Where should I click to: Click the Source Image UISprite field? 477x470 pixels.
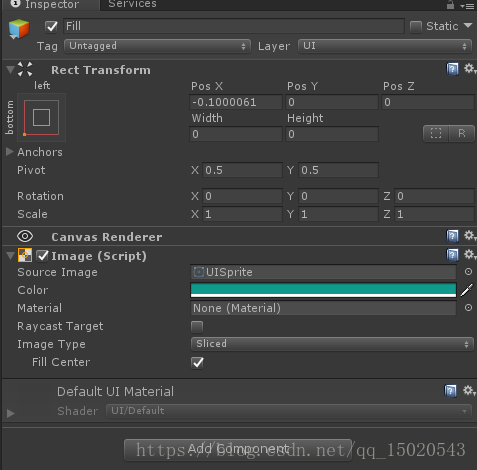pos(323,272)
